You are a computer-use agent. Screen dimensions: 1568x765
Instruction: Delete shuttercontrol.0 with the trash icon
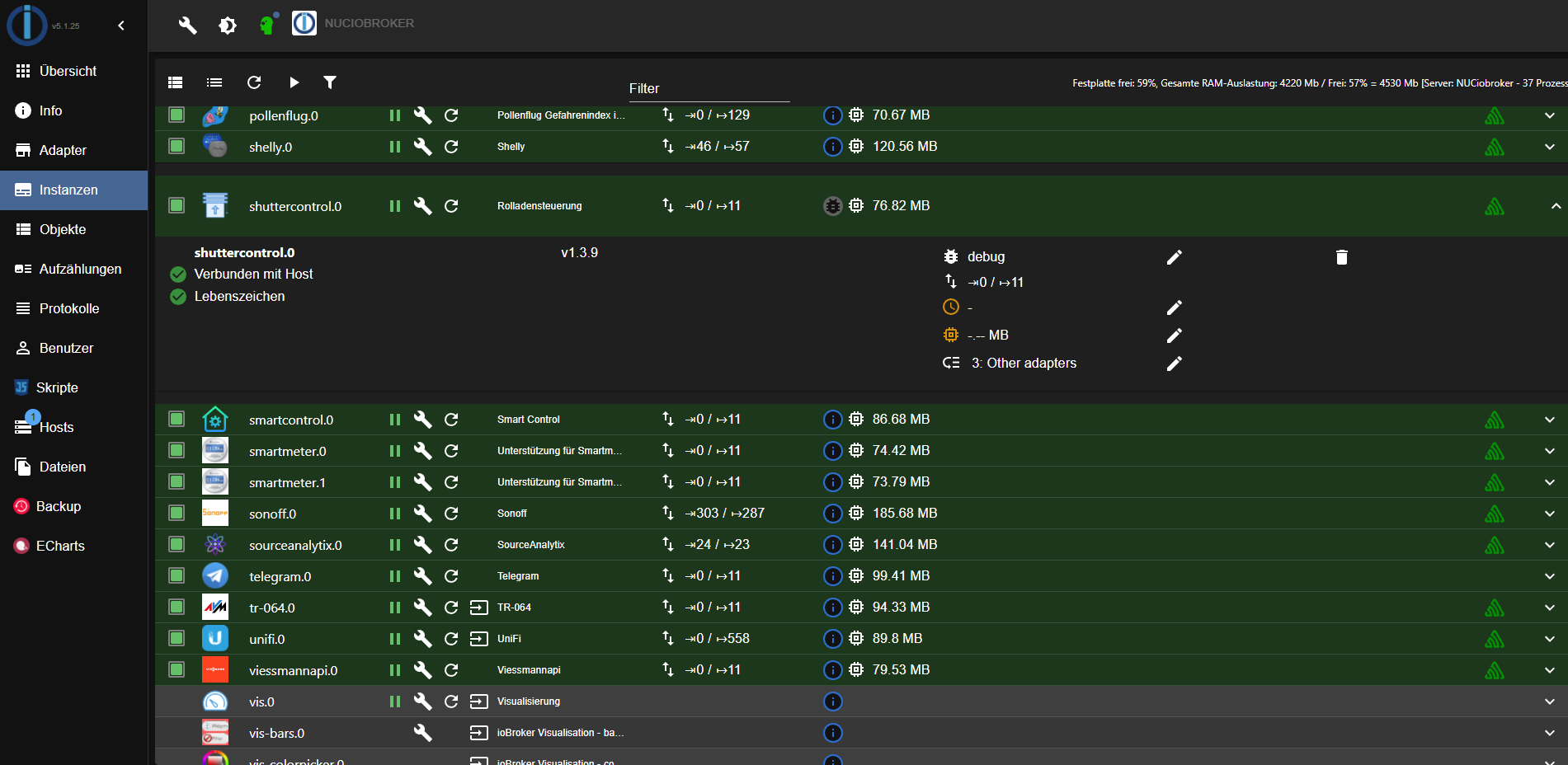1341,257
